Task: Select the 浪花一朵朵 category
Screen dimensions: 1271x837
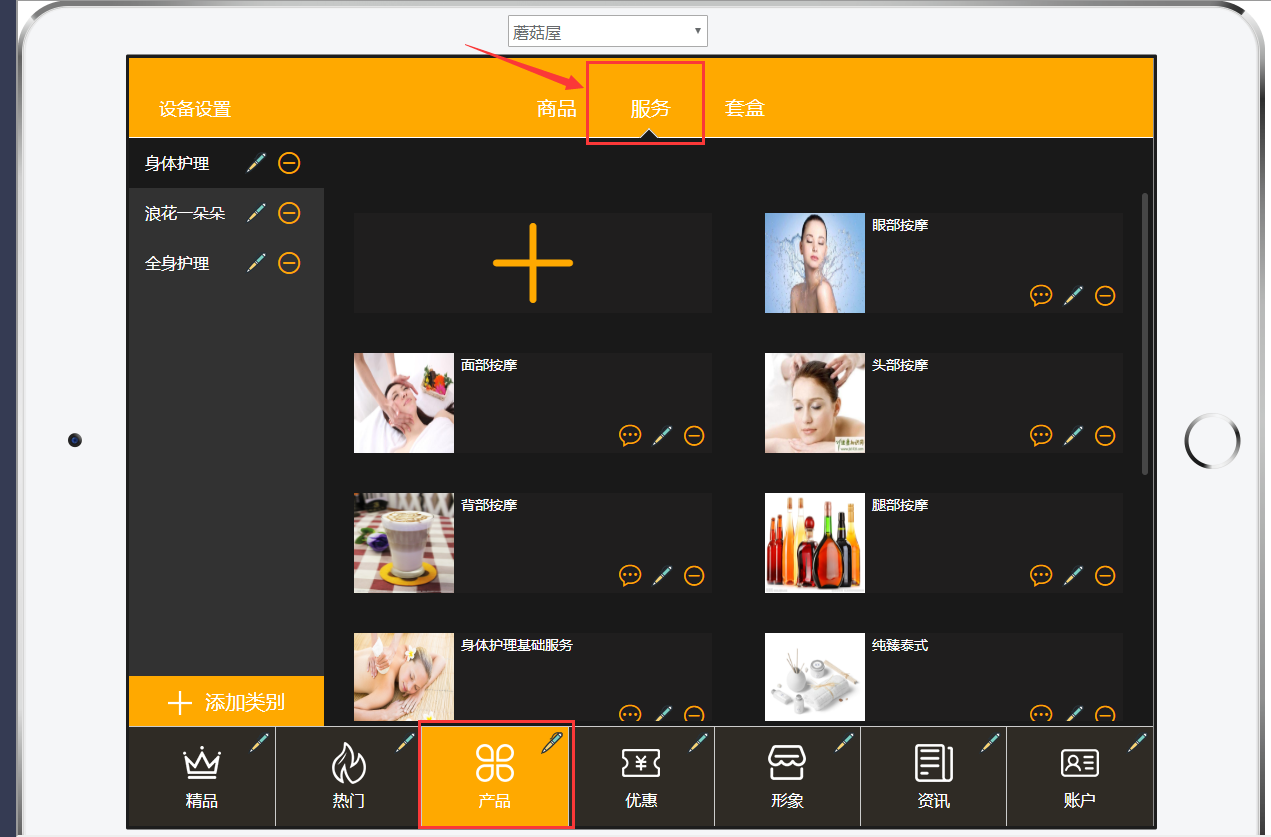Action: pyautogui.click(x=185, y=213)
